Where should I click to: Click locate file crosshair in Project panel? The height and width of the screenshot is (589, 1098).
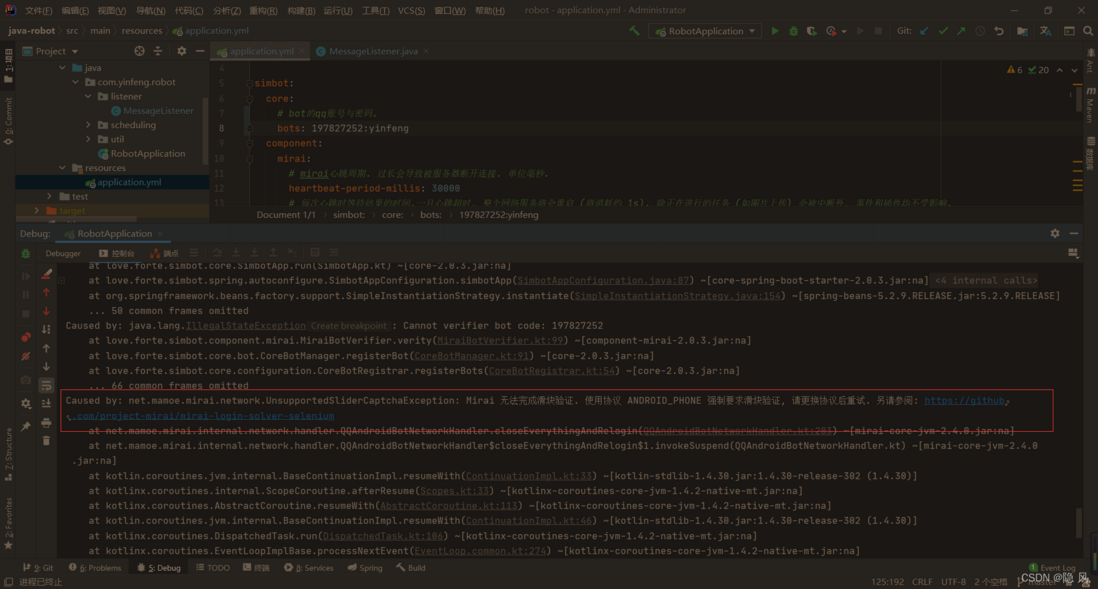pos(139,51)
